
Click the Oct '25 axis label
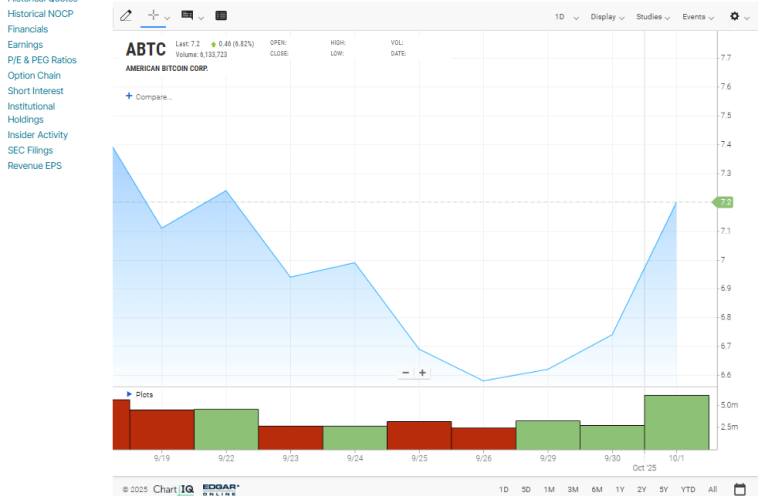point(644,468)
